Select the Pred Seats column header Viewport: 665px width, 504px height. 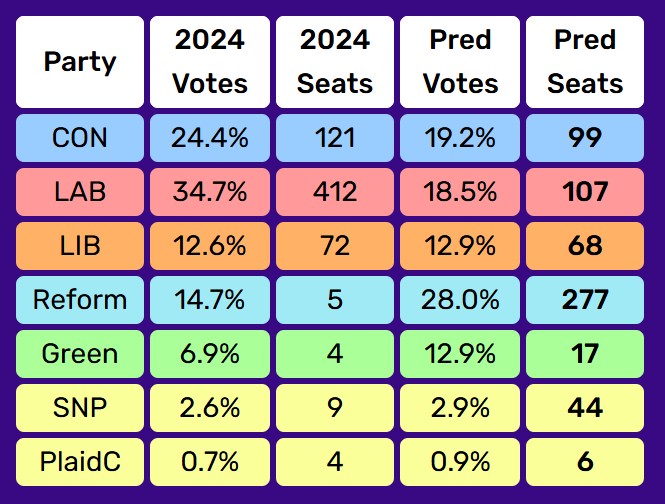tap(585, 62)
